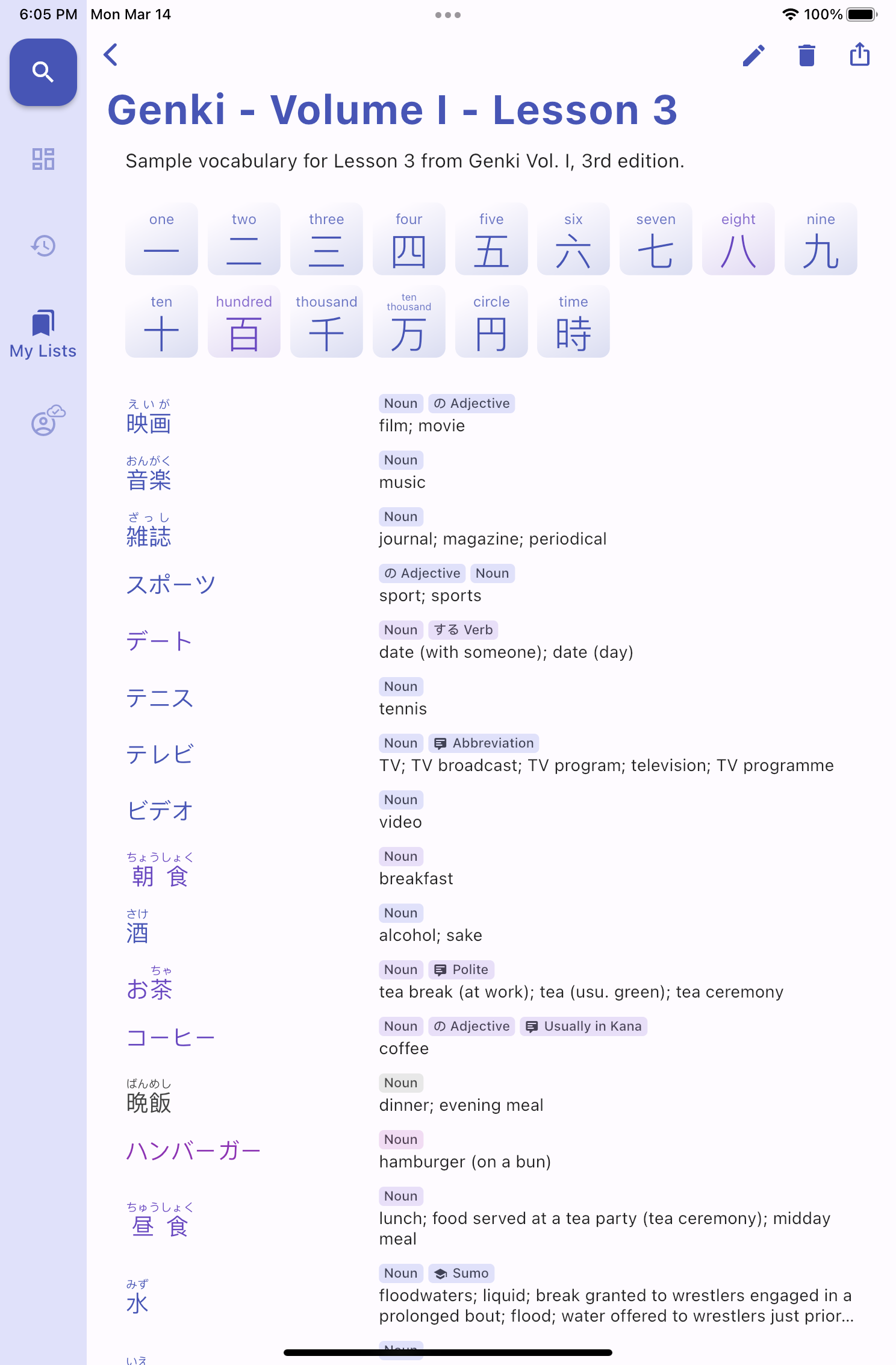Viewport: 896px width, 1365px height.
Task: Click the definition 'journal; magazine; periodical'
Action: 493,539
